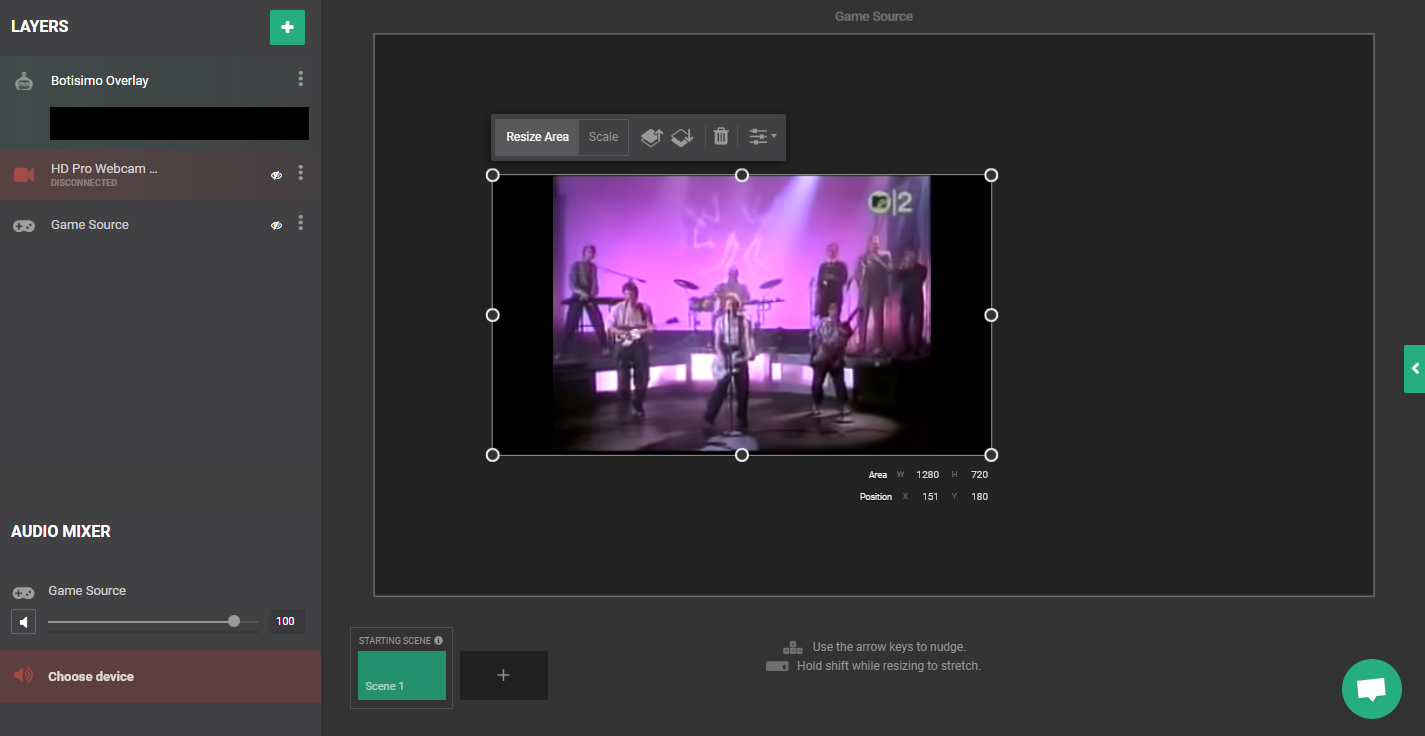Image resolution: width=1425 pixels, height=736 pixels.
Task: Select the Botisimo Overlay layer name
Action: click(x=100, y=81)
